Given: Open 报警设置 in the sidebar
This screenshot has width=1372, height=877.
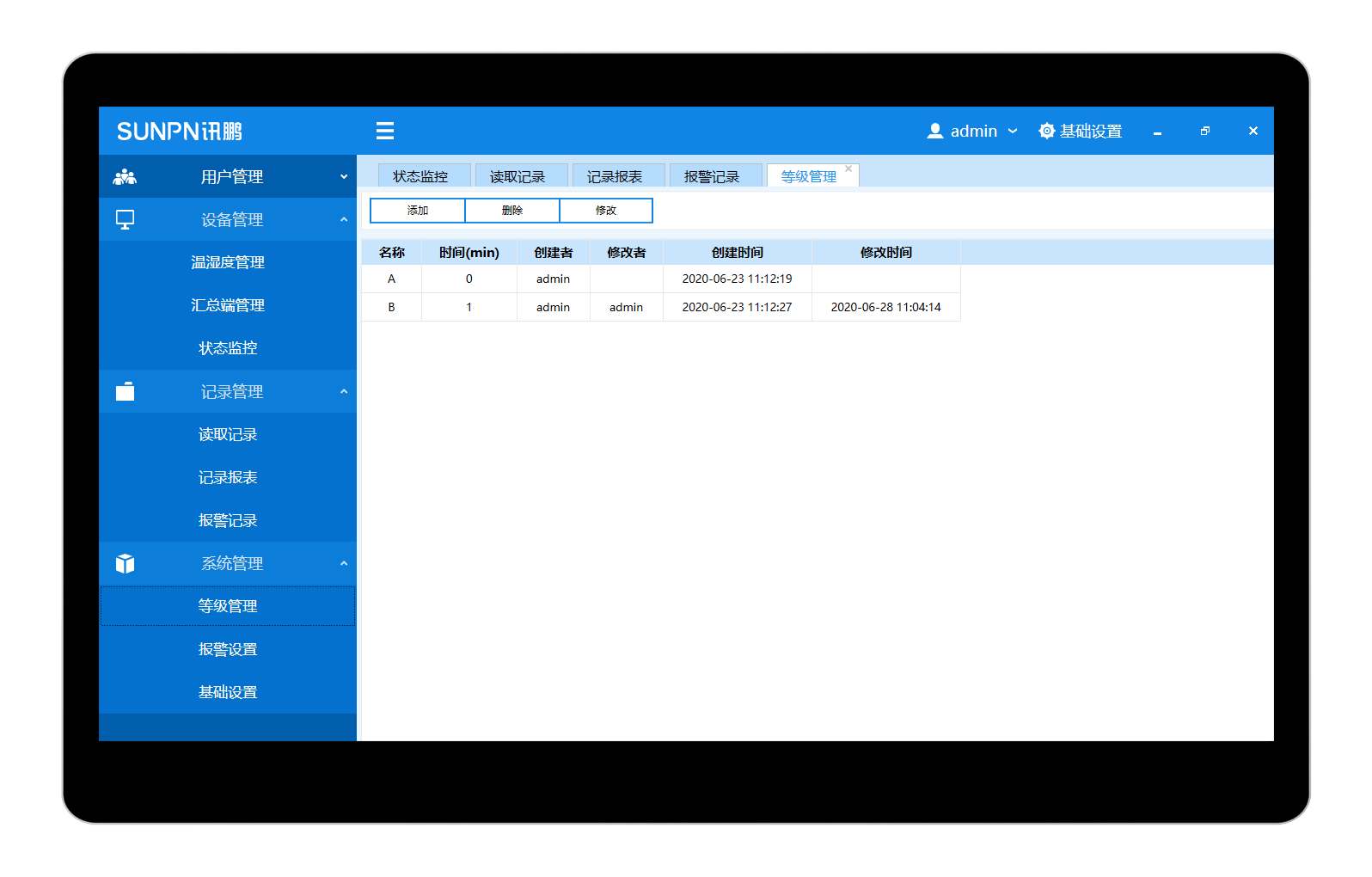Looking at the screenshot, I should [x=228, y=649].
